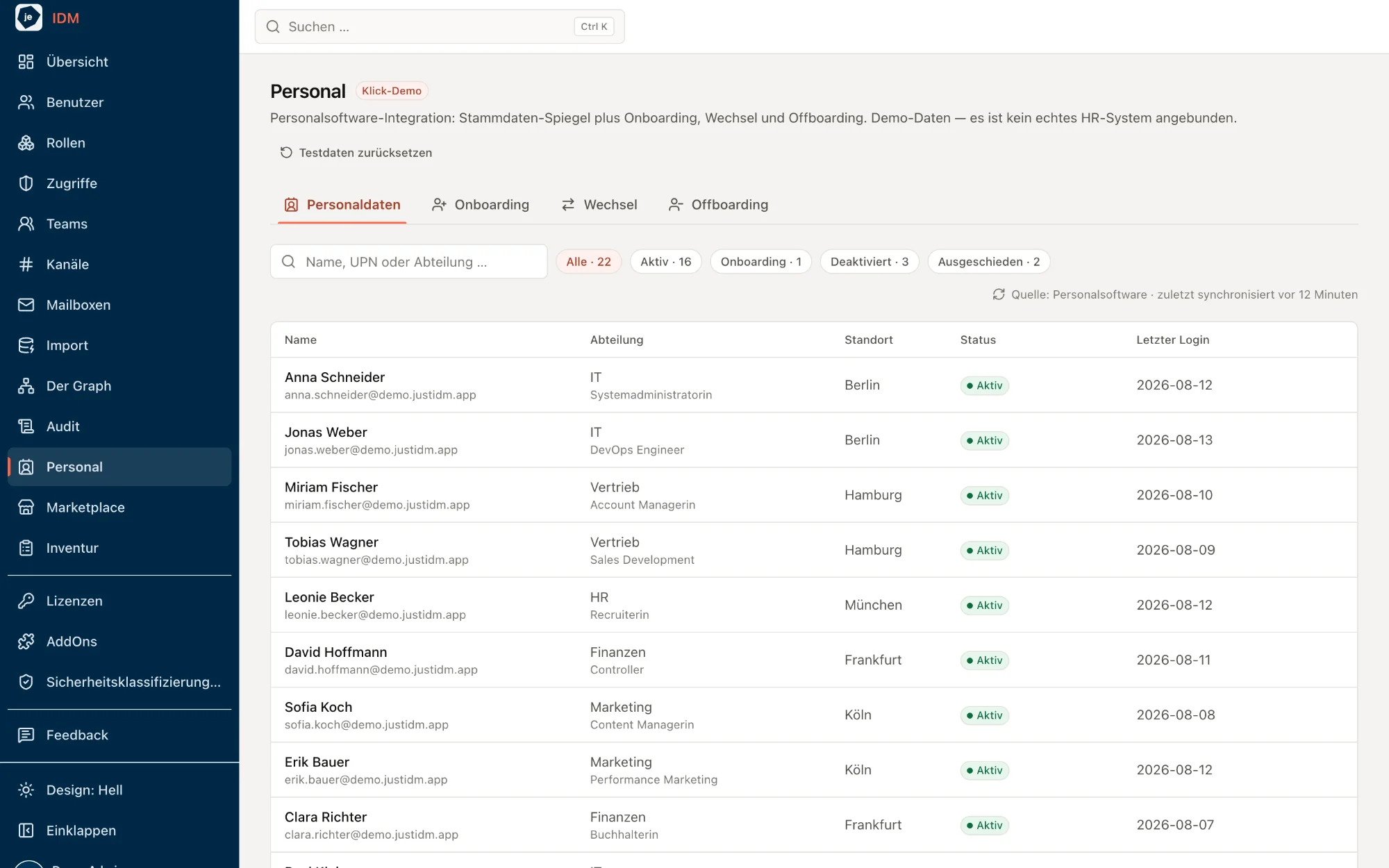Toggle Design: Hell theme switch

coord(119,790)
